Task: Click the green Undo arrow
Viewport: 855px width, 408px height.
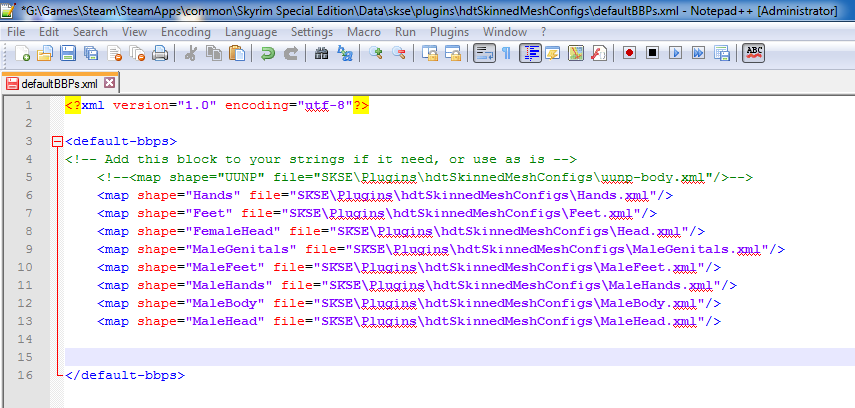Action: coord(267,53)
